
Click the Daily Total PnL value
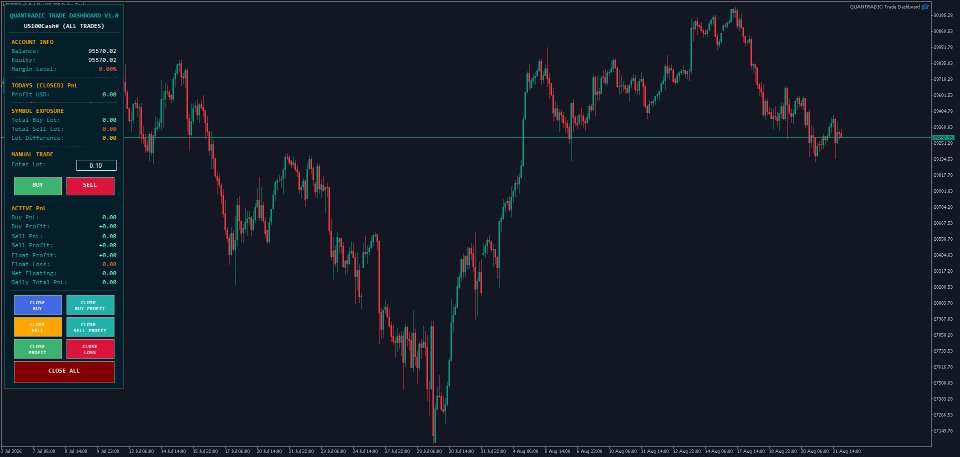point(110,282)
